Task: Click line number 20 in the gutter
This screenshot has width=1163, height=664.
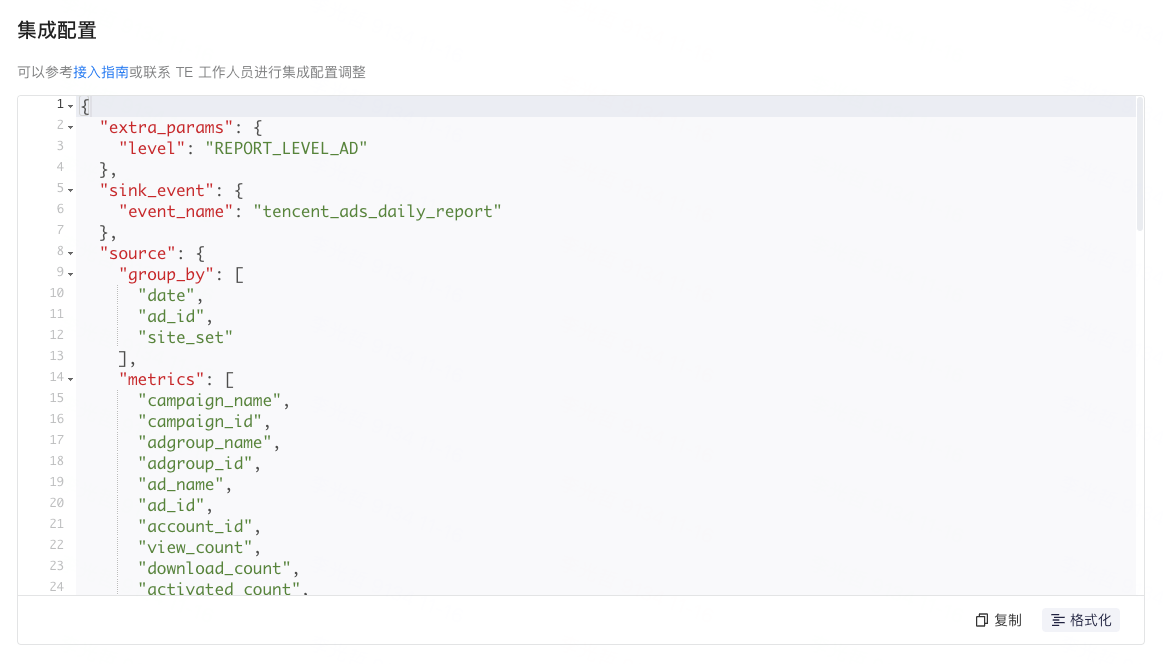Action: [x=56, y=503]
